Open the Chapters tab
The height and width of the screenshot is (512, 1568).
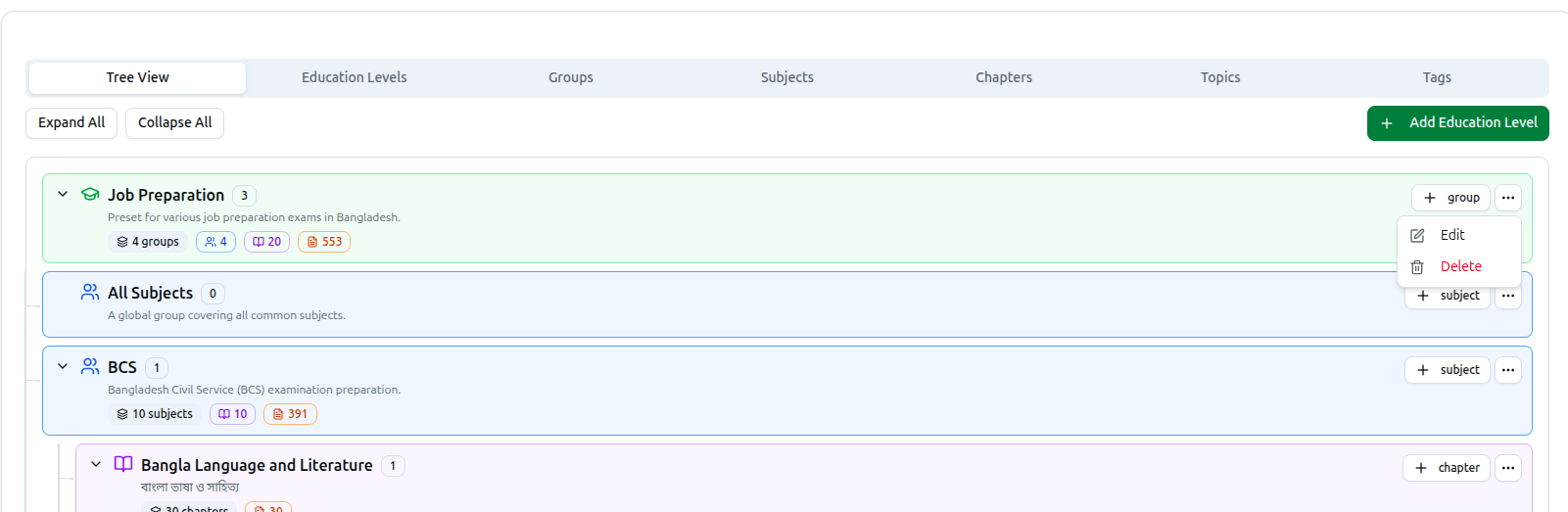(1004, 77)
